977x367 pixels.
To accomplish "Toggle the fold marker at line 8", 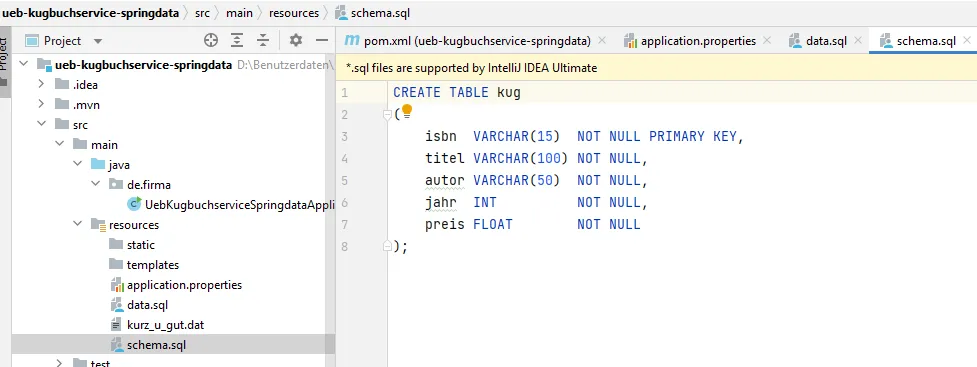I will pos(388,246).
